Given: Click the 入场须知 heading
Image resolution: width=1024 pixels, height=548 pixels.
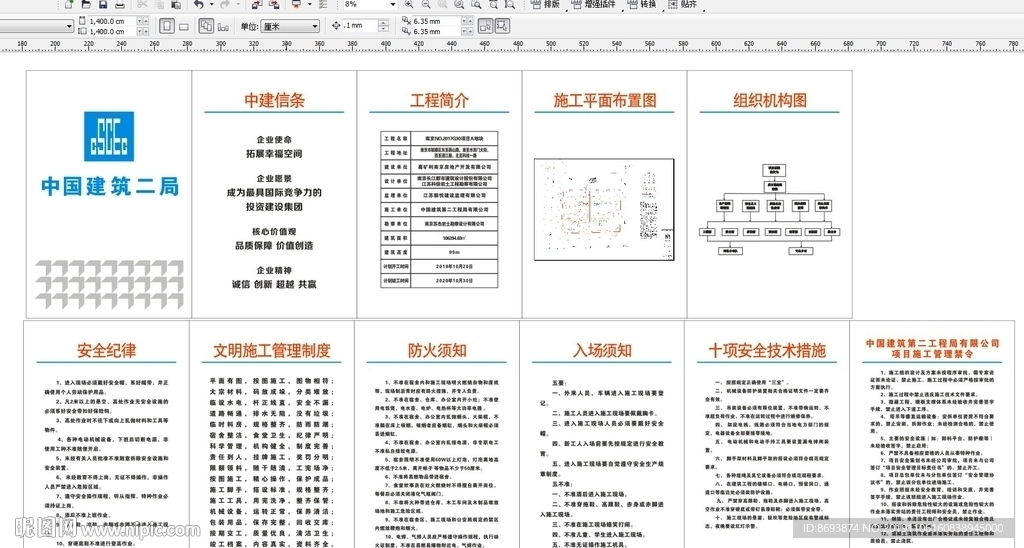Looking at the screenshot, I should [x=602, y=350].
